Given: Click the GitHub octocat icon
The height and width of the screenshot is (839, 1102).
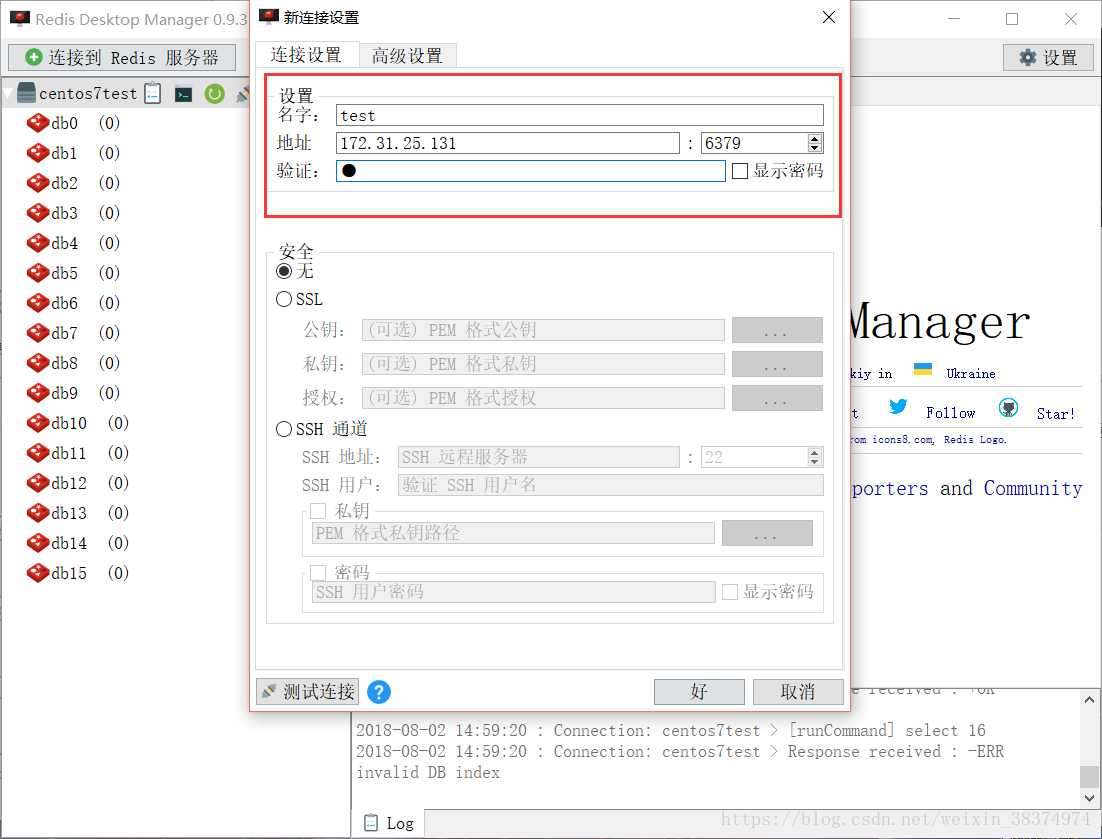Looking at the screenshot, I should (1009, 407).
